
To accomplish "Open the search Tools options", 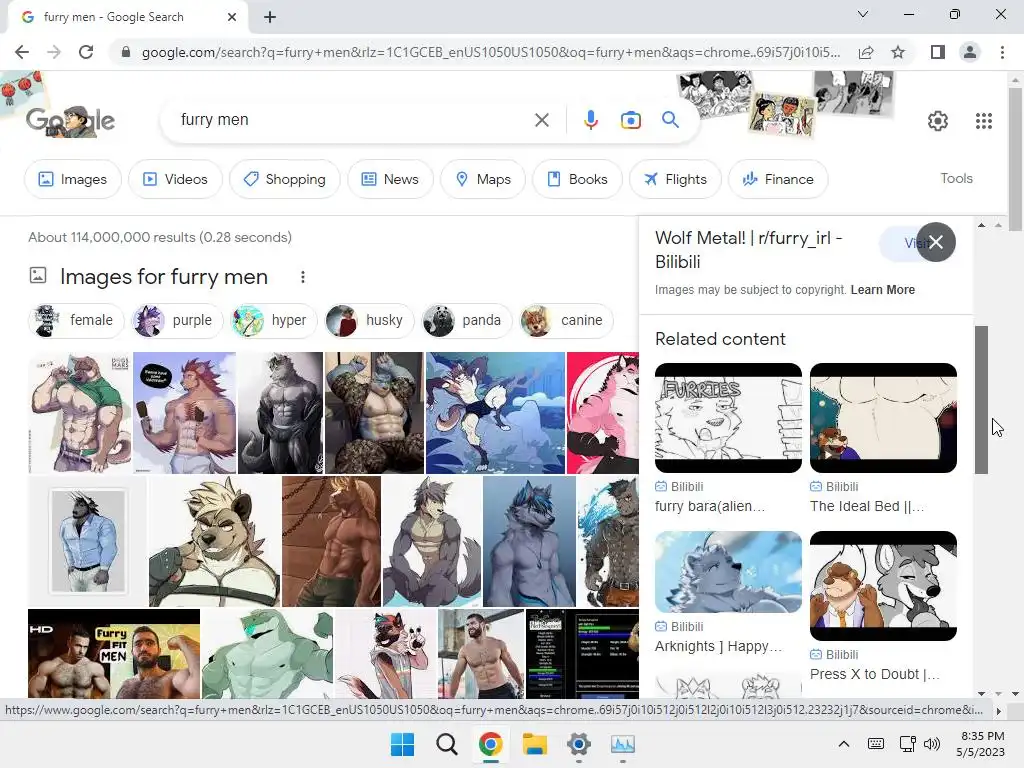I will point(956,178).
